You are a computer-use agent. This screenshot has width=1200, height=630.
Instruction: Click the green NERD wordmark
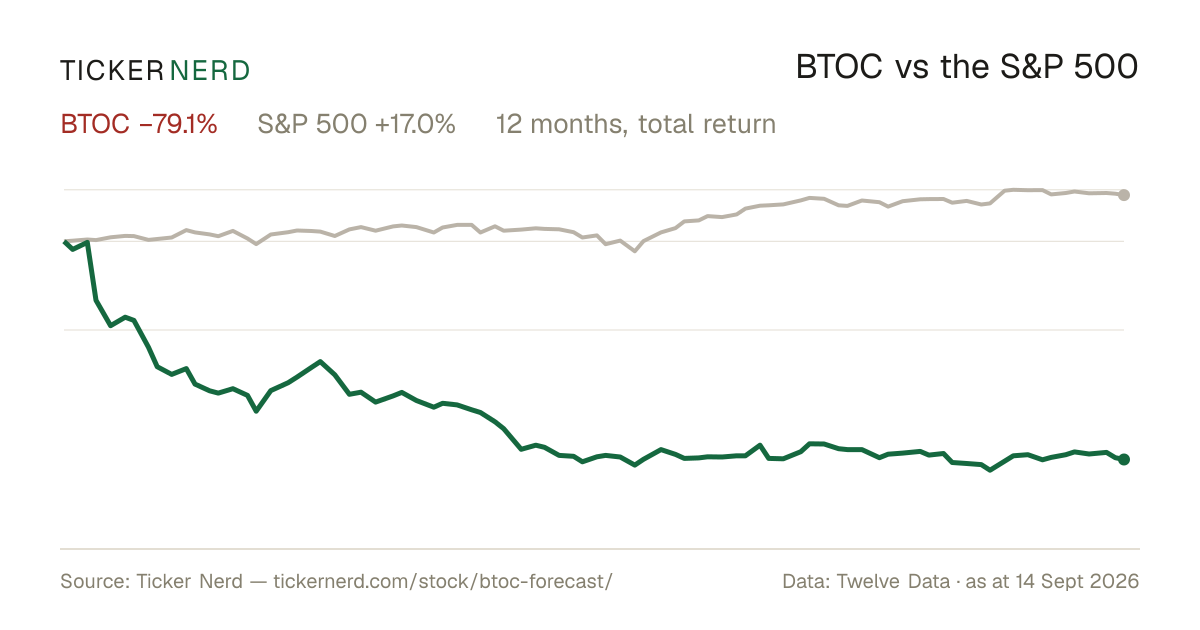click(210, 70)
